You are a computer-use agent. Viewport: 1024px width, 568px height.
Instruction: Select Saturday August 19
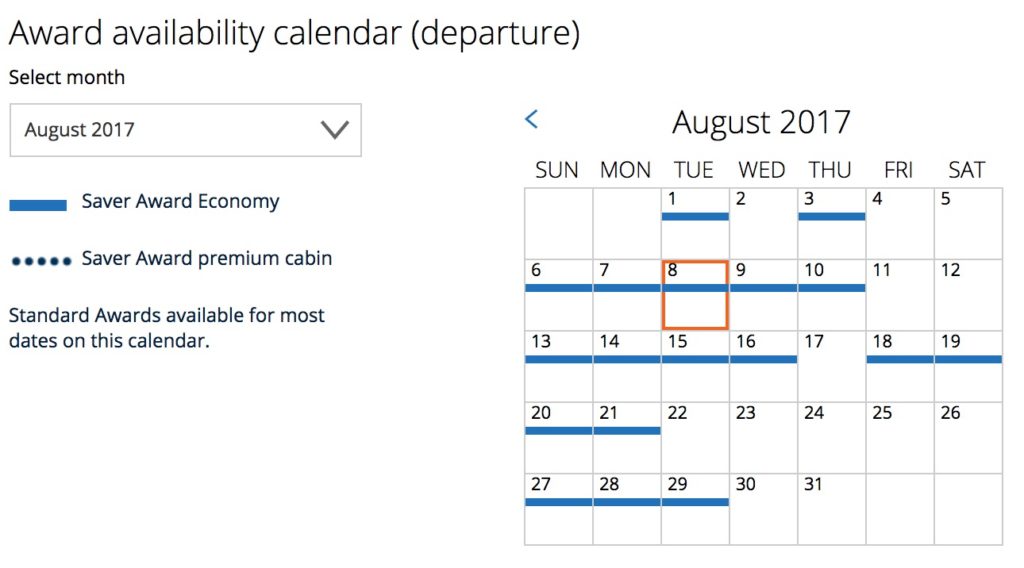coord(967,366)
